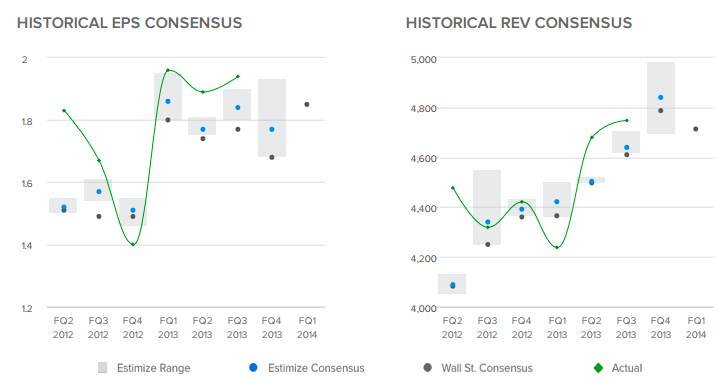Click the Estimize Range legend square icon
The image size is (719, 383).
103,368
